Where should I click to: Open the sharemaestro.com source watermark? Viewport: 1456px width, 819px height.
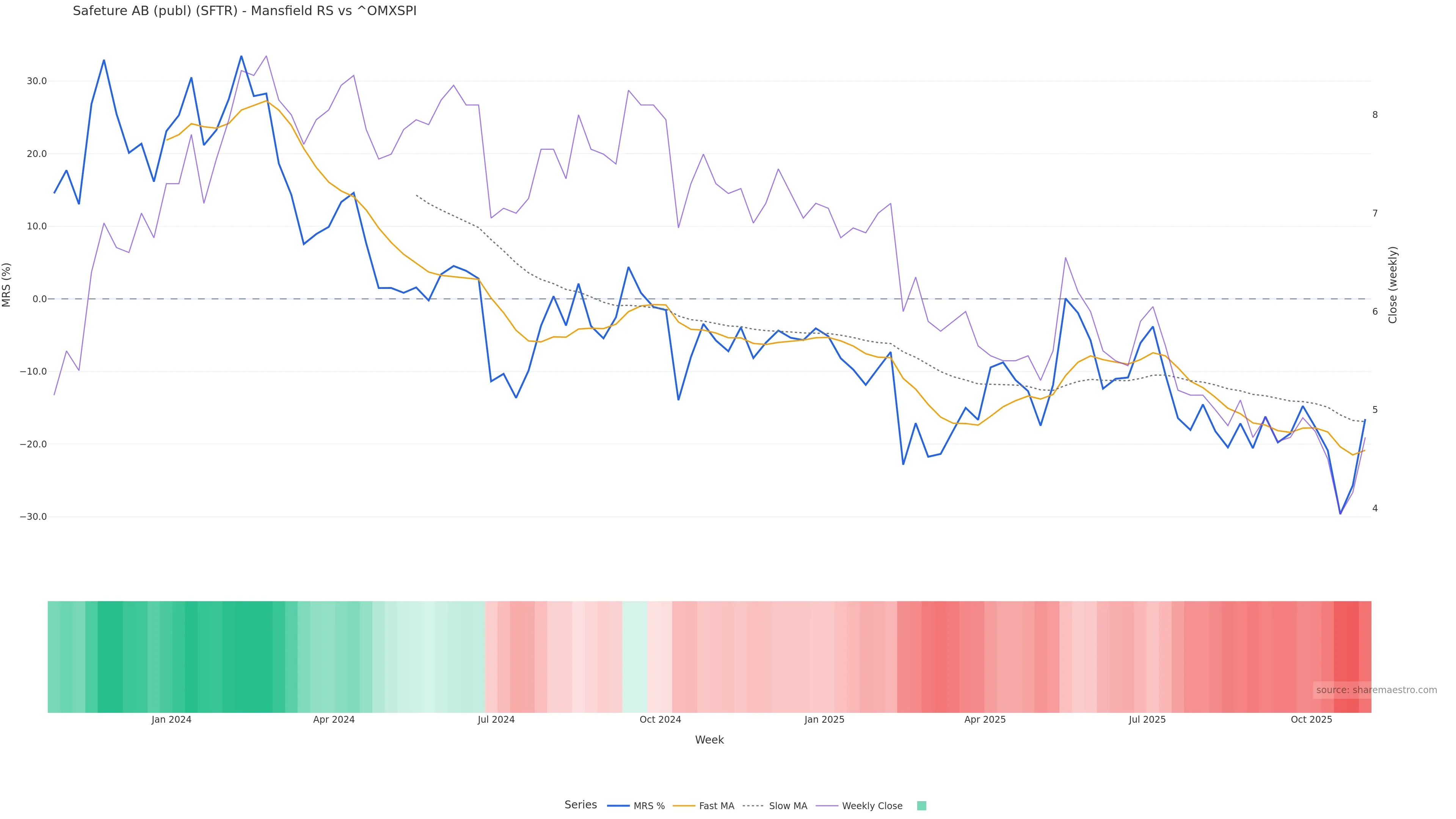tap(1376, 690)
